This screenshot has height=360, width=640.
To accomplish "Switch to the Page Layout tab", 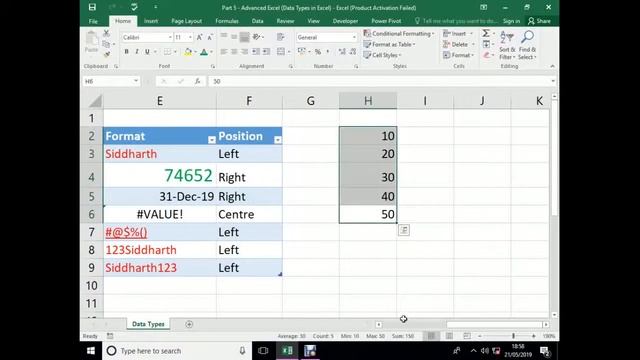I will [187, 21].
